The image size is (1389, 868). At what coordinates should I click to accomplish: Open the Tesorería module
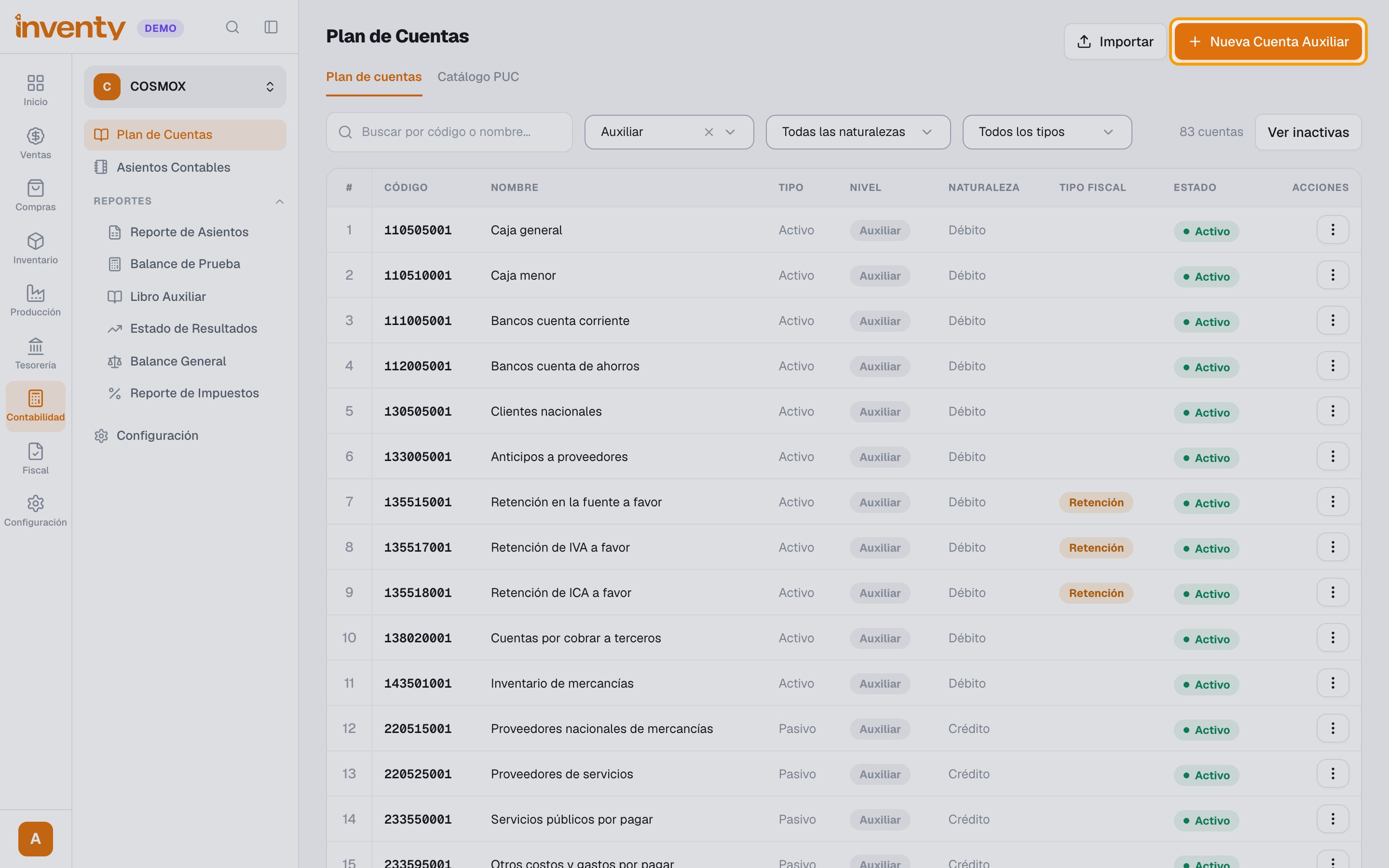click(36, 353)
